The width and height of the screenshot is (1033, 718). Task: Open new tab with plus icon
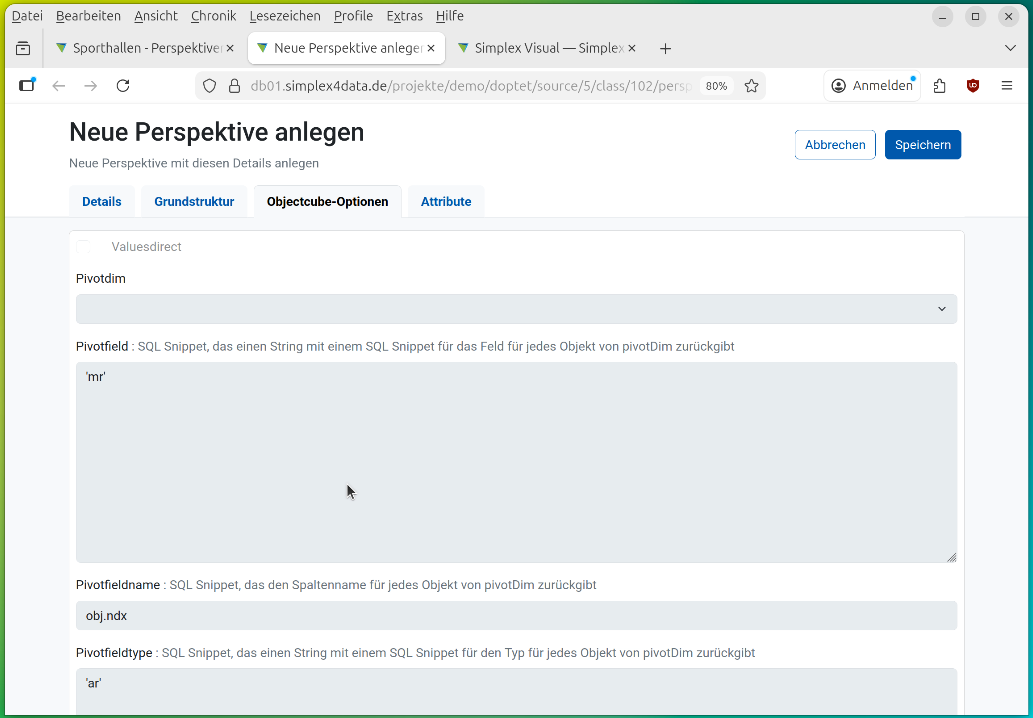pyautogui.click(x=666, y=48)
